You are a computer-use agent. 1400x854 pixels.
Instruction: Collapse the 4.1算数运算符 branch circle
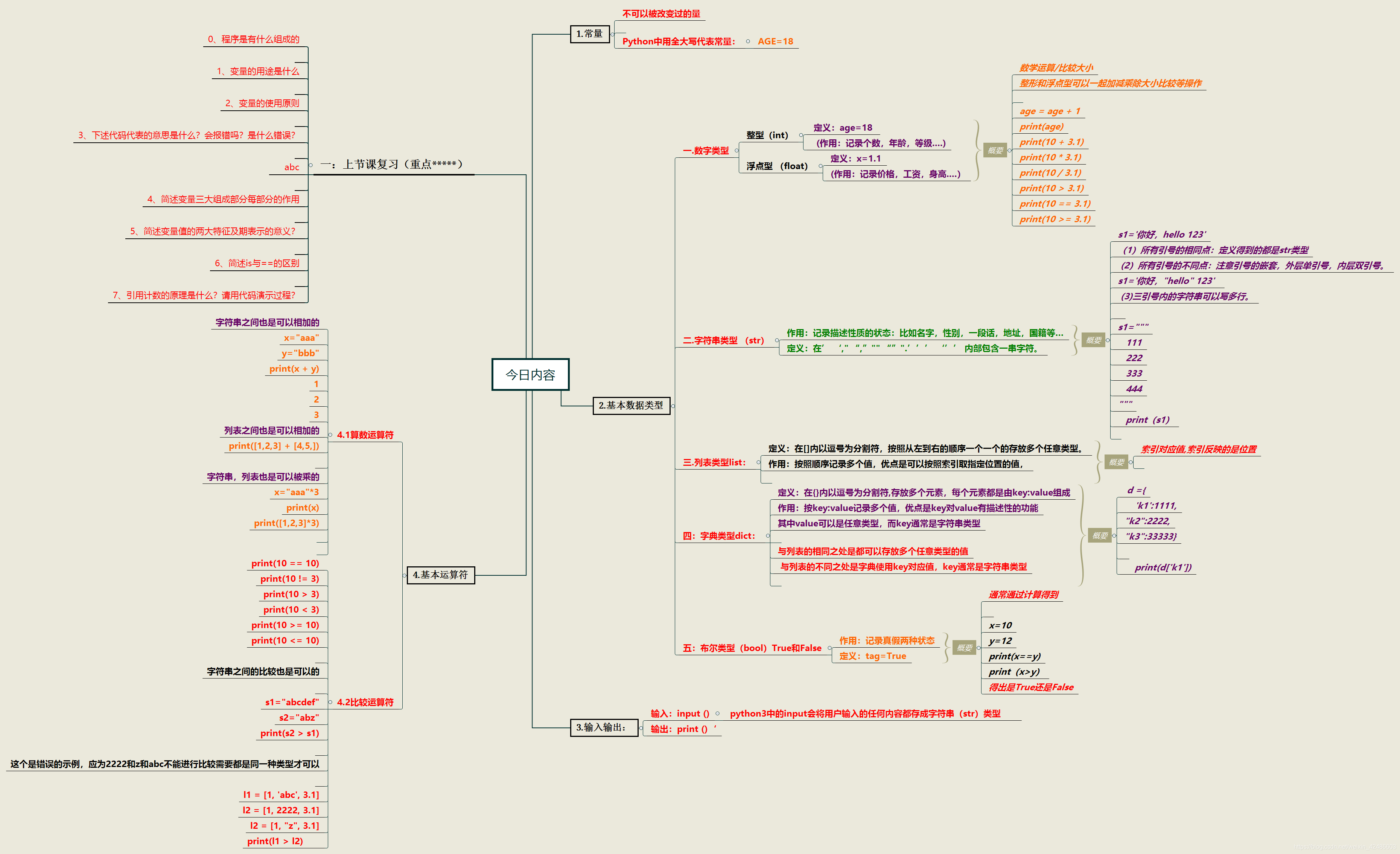click(330, 435)
